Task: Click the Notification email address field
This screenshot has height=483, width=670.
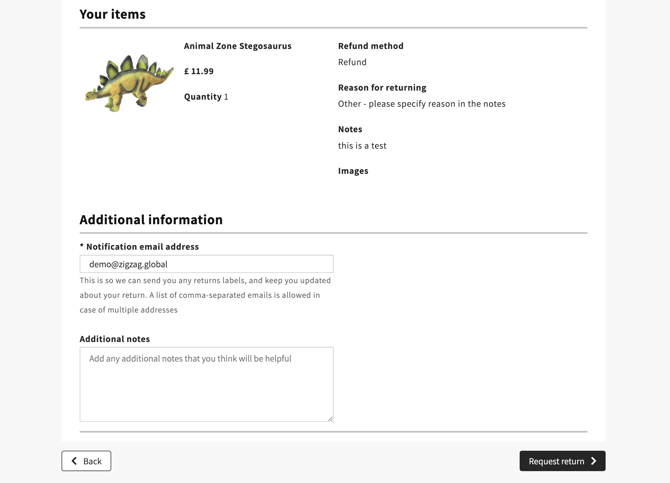Action: click(x=206, y=264)
